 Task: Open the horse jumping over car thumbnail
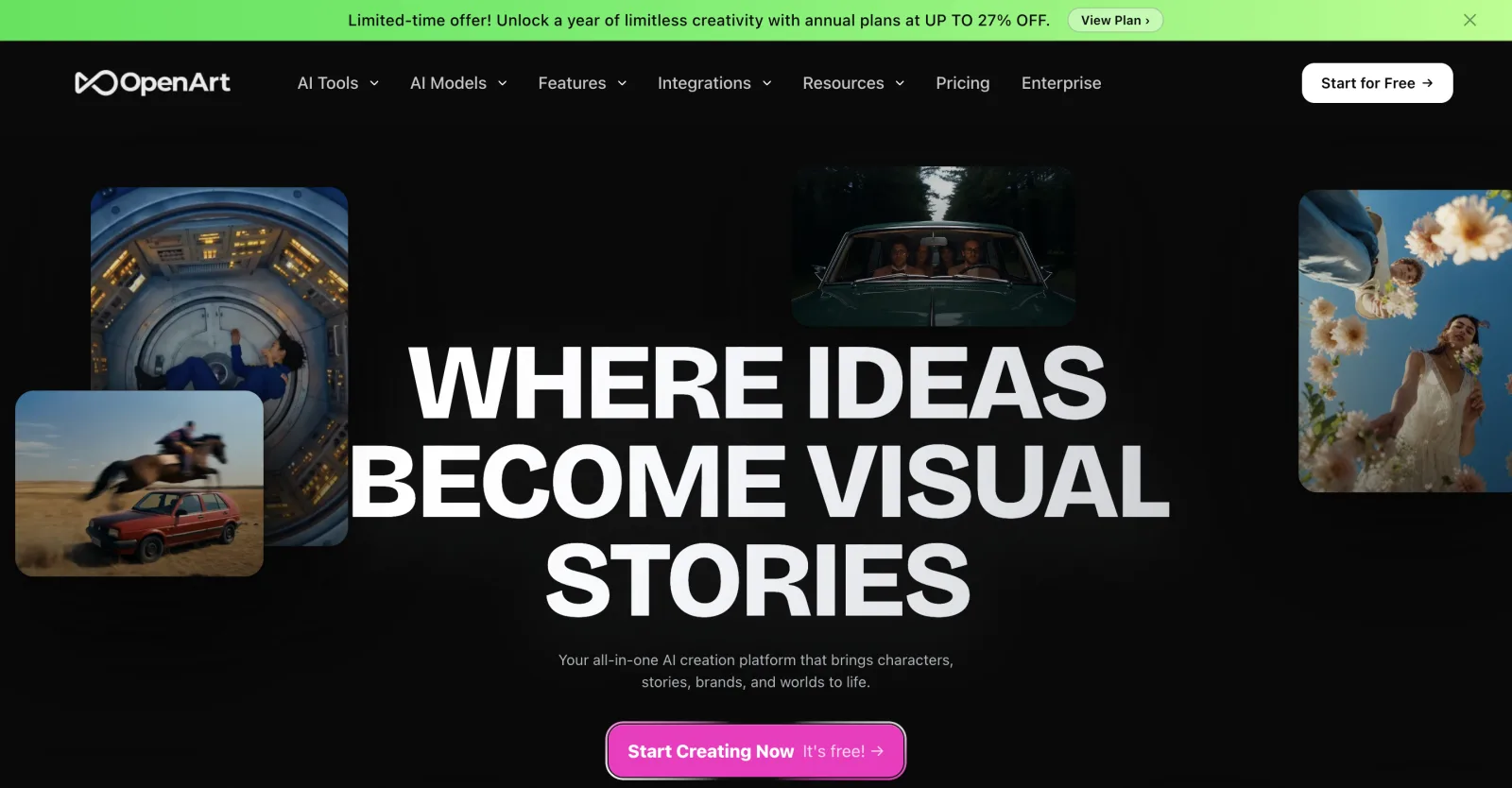click(139, 484)
